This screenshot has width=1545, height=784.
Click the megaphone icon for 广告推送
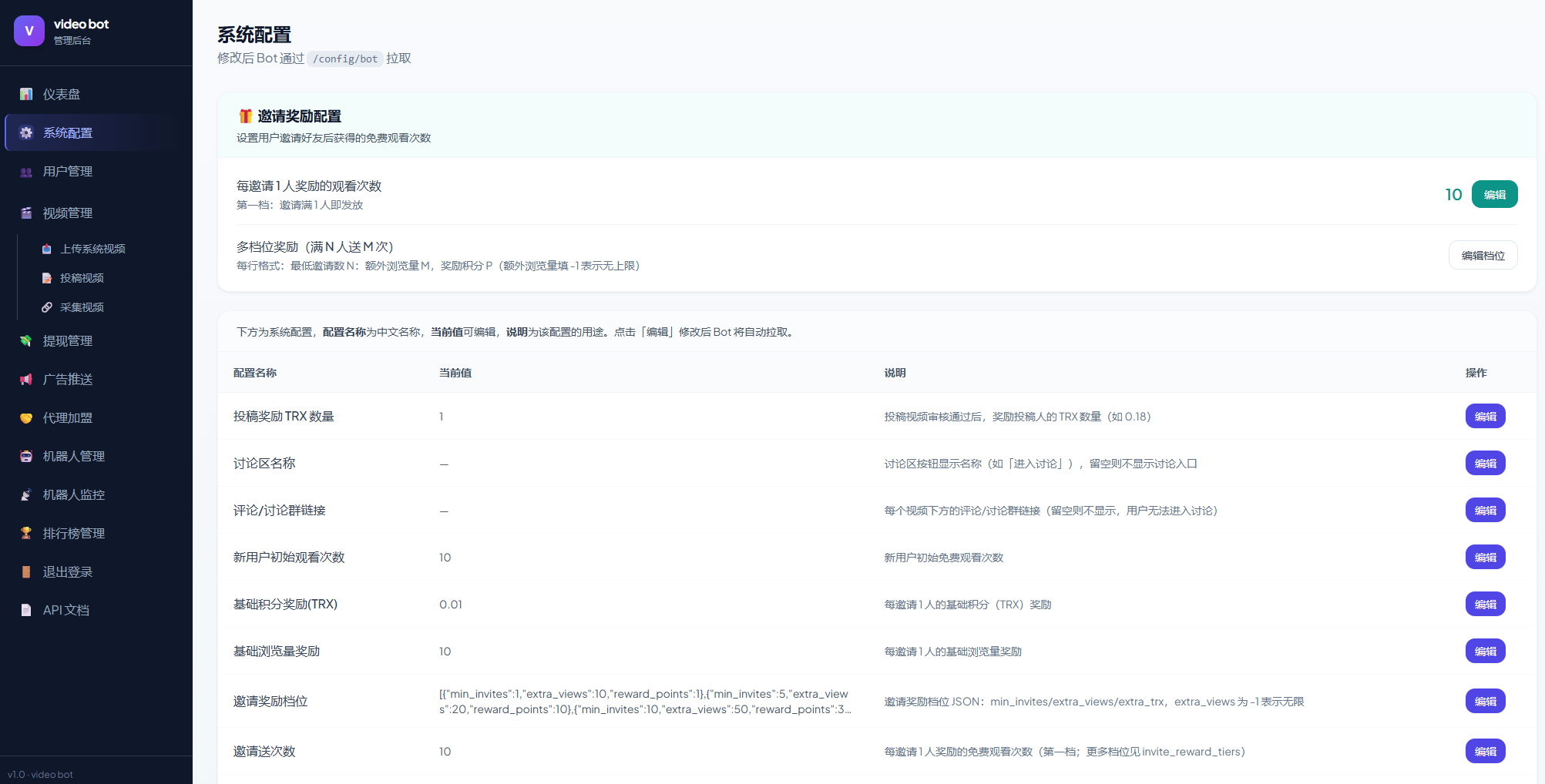pyautogui.click(x=26, y=379)
